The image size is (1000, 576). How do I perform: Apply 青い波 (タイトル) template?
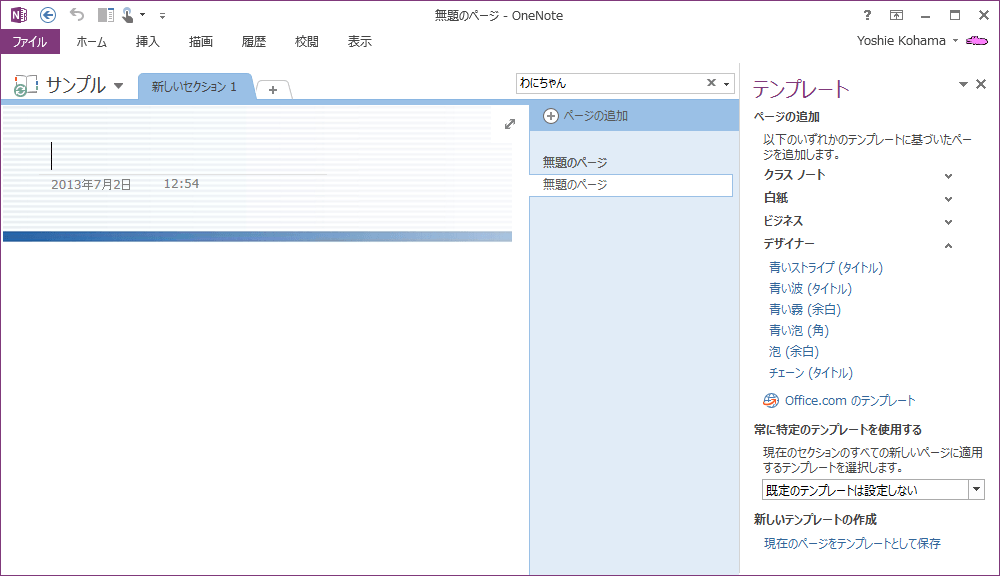(810, 289)
